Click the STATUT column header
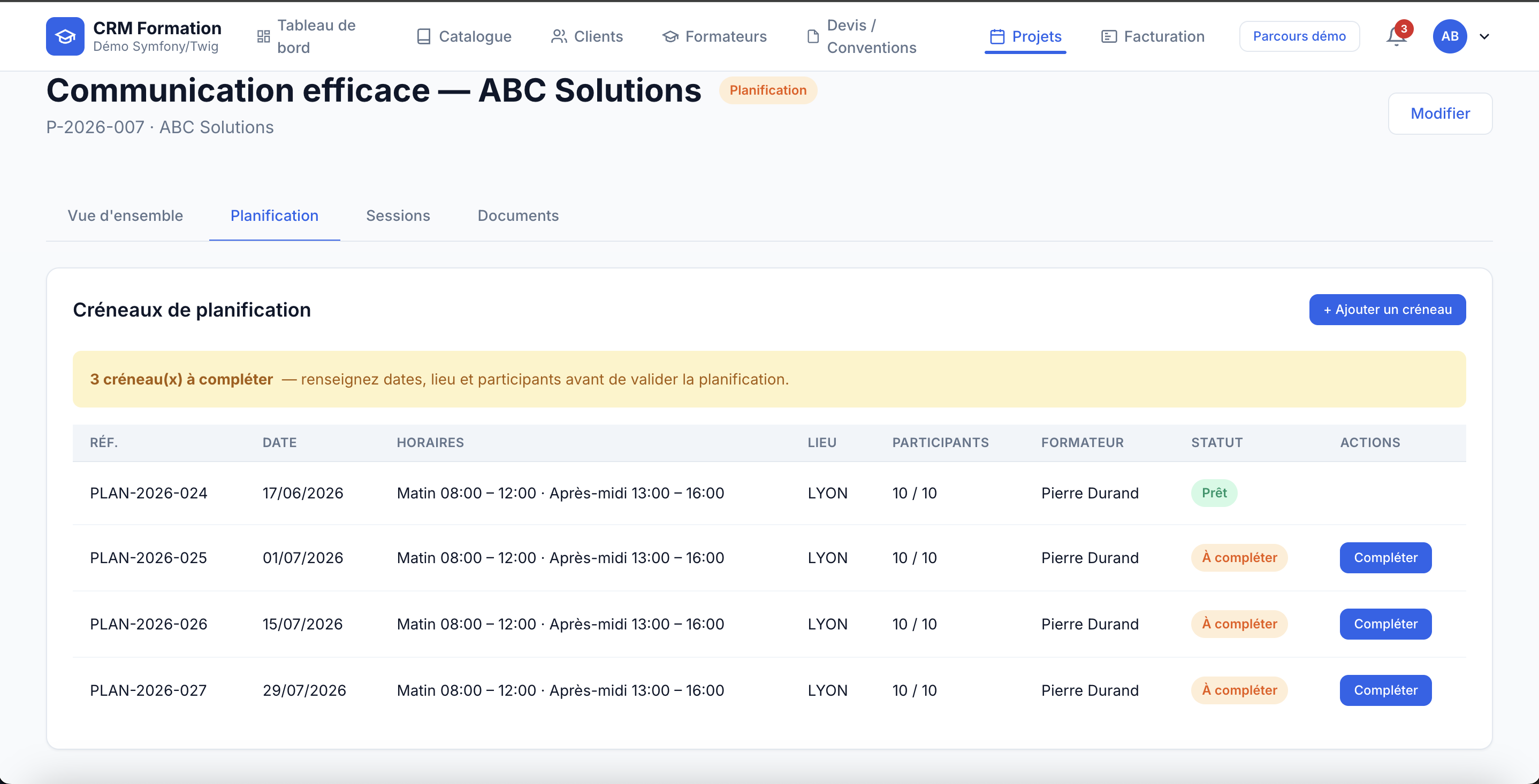Image resolution: width=1539 pixels, height=784 pixels. pyautogui.click(x=1217, y=442)
